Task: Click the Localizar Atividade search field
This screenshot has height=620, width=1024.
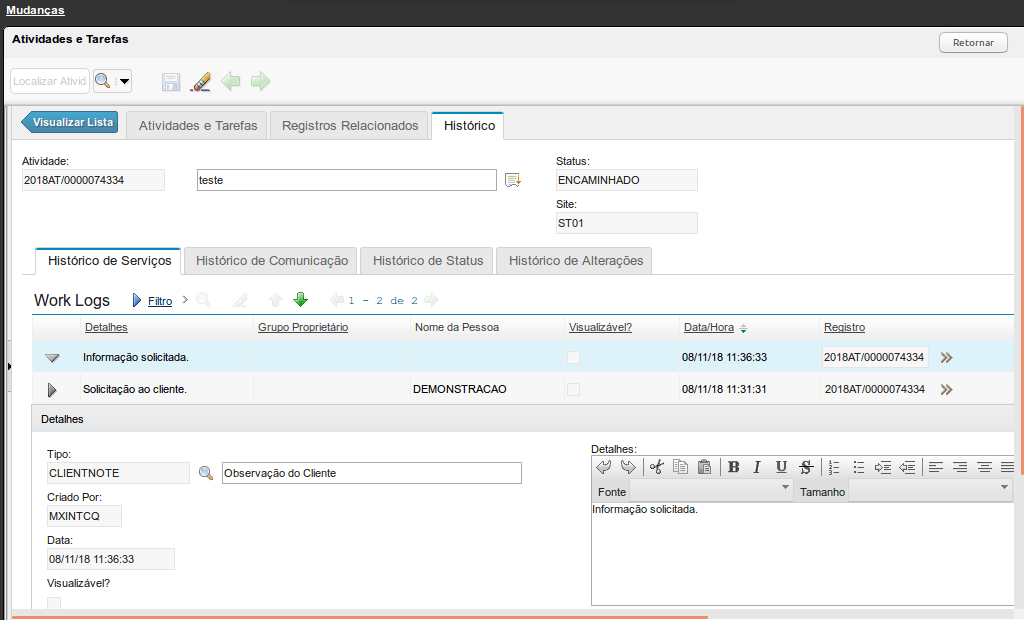Action: click(x=50, y=81)
